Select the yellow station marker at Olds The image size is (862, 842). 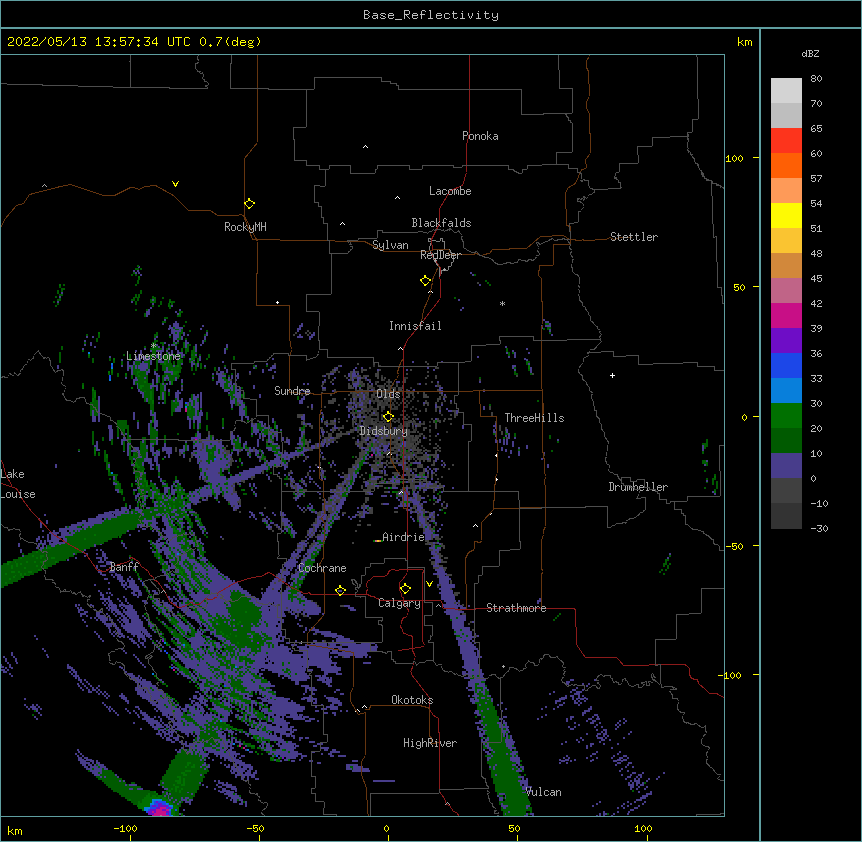388,417
